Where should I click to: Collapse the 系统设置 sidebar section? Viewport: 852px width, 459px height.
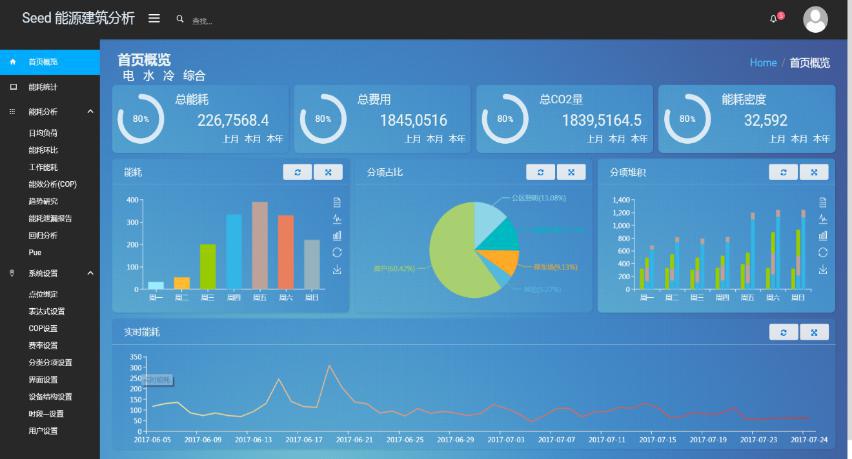tap(91, 273)
